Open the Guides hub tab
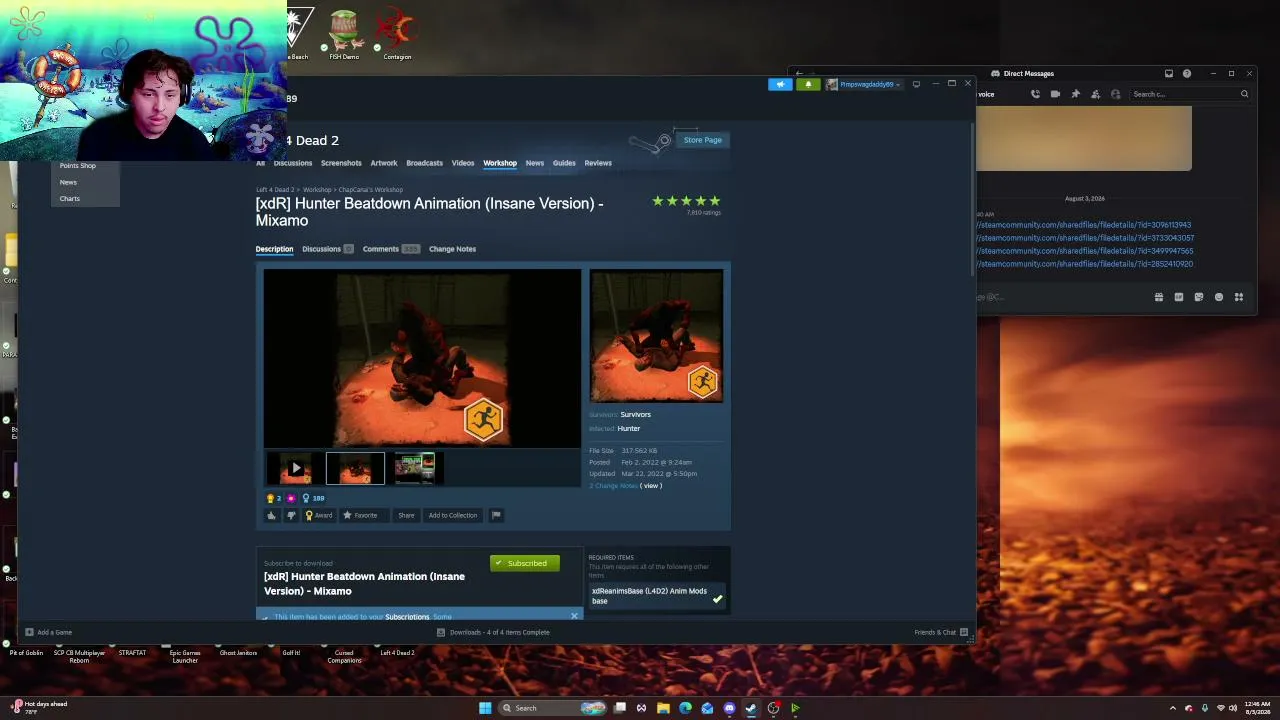Image resolution: width=1280 pixels, height=720 pixels. [x=564, y=163]
